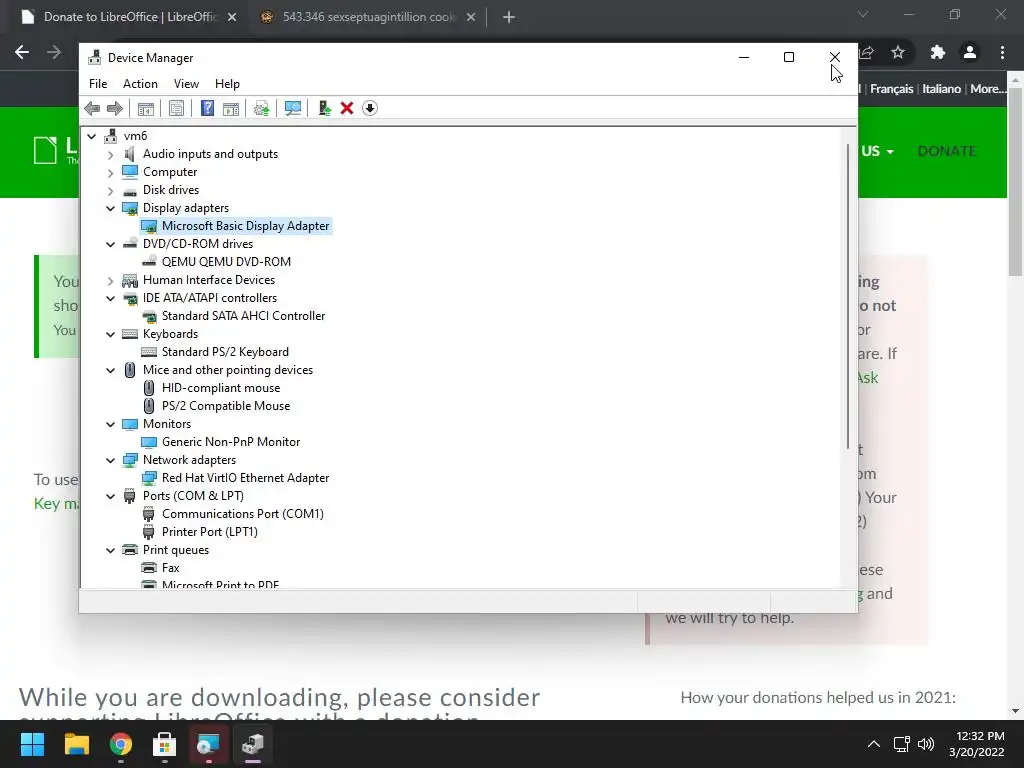Image resolution: width=1024 pixels, height=768 pixels.
Task: Select Standard SATA AHCI Controller
Action: click(243, 316)
